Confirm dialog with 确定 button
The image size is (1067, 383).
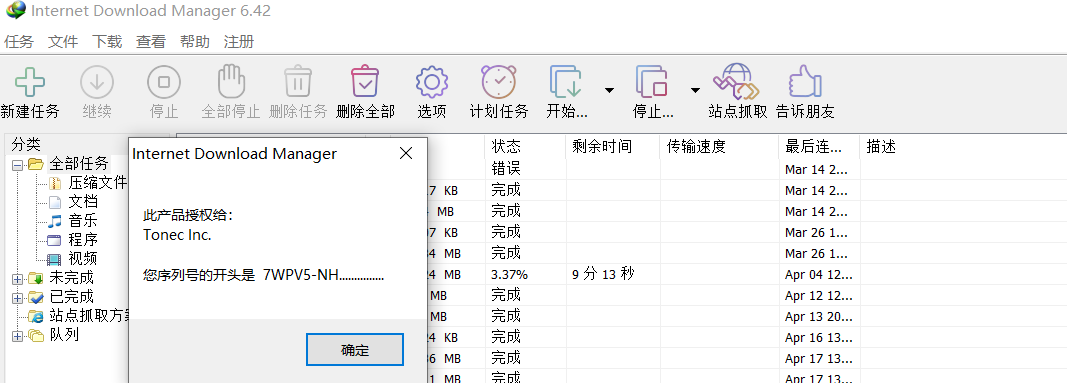(x=355, y=350)
